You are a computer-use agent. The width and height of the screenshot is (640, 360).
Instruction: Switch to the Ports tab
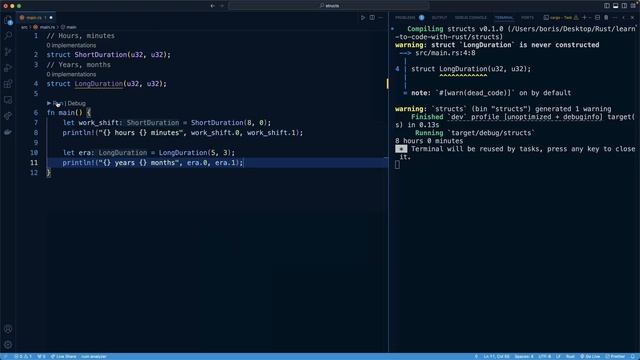(527, 18)
